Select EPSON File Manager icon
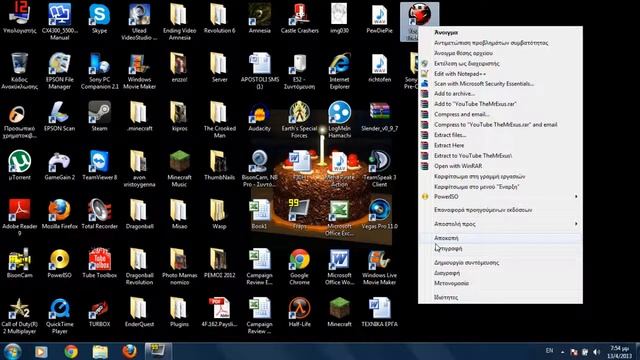Image resolution: width=640 pixels, height=360 pixels. pyautogui.click(x=60, y=64)
